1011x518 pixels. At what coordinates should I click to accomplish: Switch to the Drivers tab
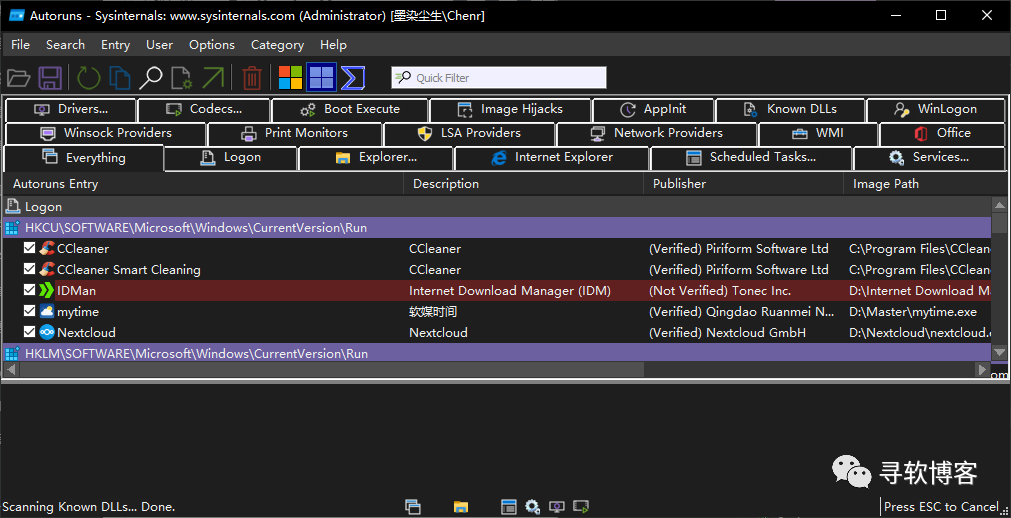click(71, 110)
